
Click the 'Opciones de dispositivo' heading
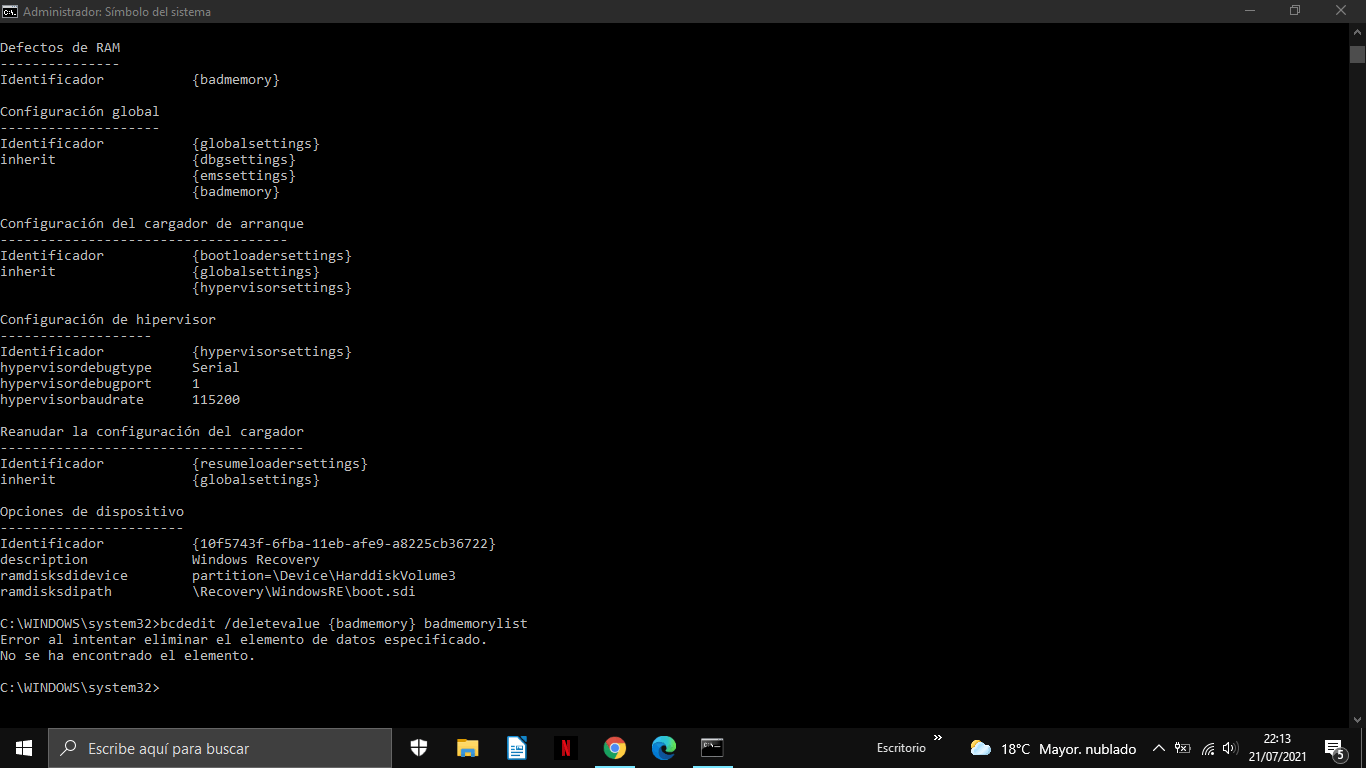pyautogui.click(x=92, y=511)
